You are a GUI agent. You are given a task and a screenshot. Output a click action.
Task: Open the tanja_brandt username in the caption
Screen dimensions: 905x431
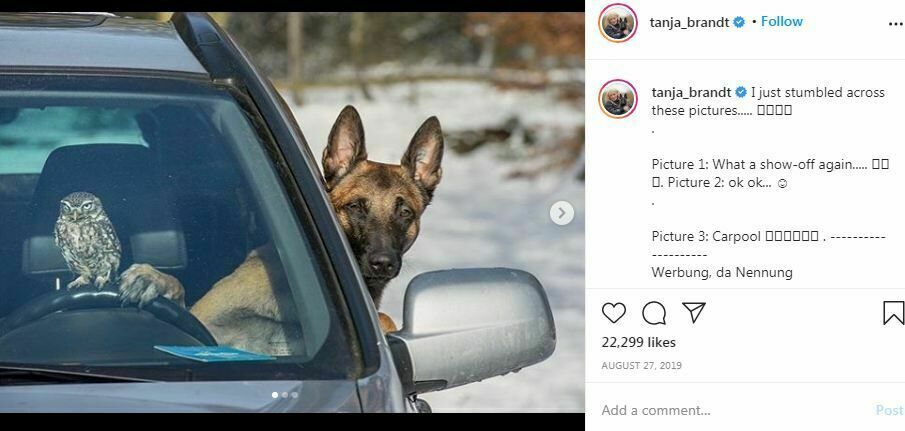pos(691,92)
